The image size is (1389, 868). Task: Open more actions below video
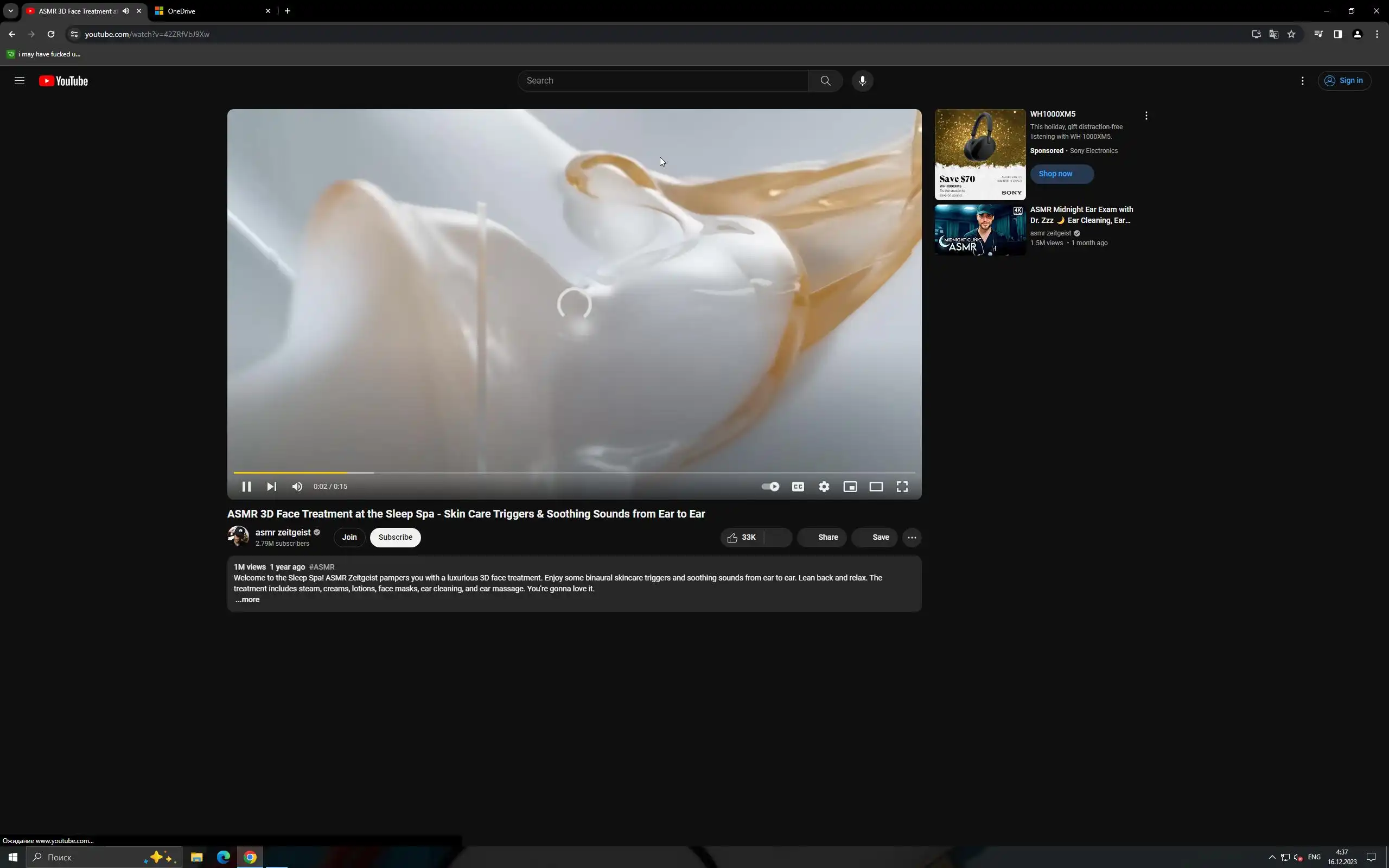(x=912, y=537)
